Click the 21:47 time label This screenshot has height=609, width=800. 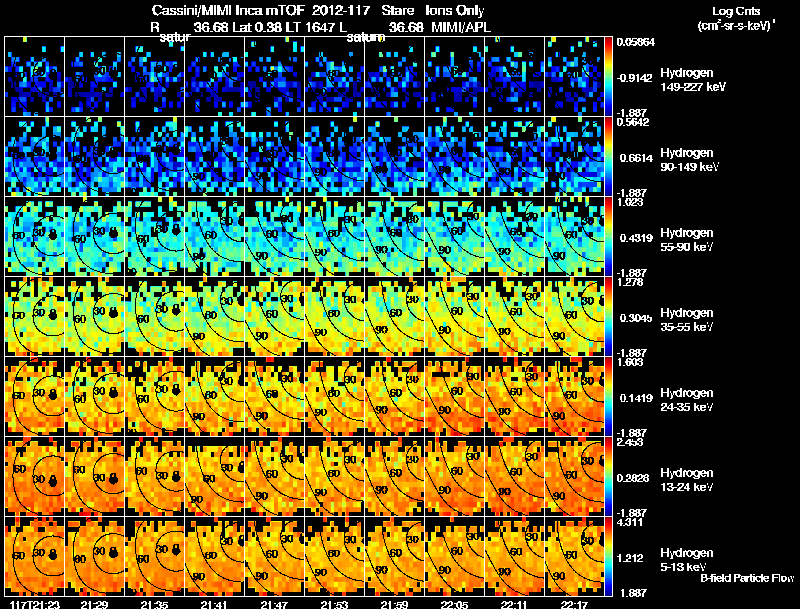[x=274, y=605]
